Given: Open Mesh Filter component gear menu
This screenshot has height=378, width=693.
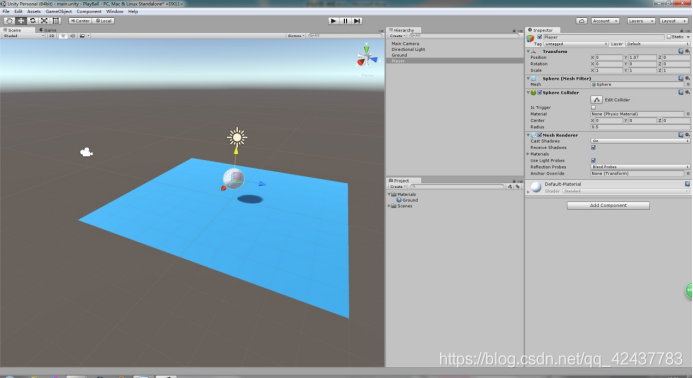Looking at the screenshot, I should point(687,78).
